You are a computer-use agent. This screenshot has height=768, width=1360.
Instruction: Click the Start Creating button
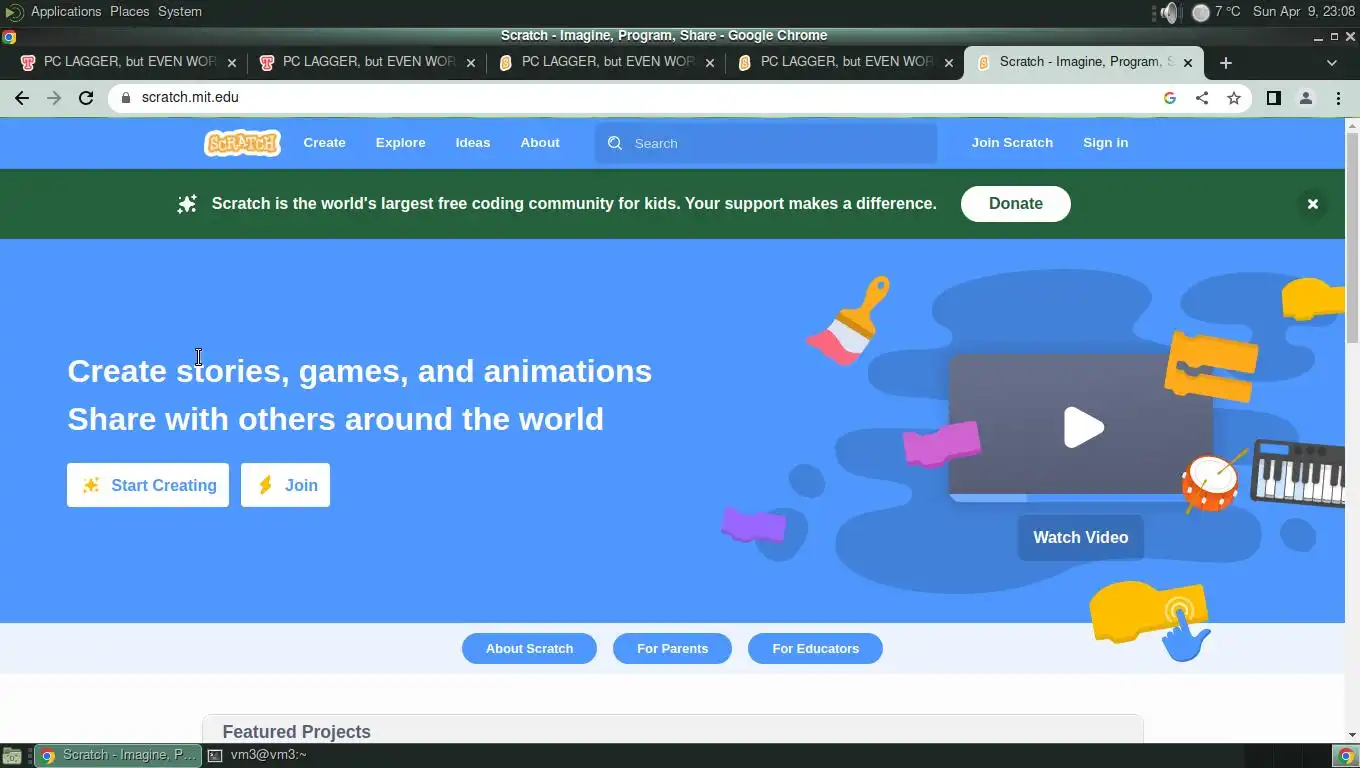click(x=148, y=485)
